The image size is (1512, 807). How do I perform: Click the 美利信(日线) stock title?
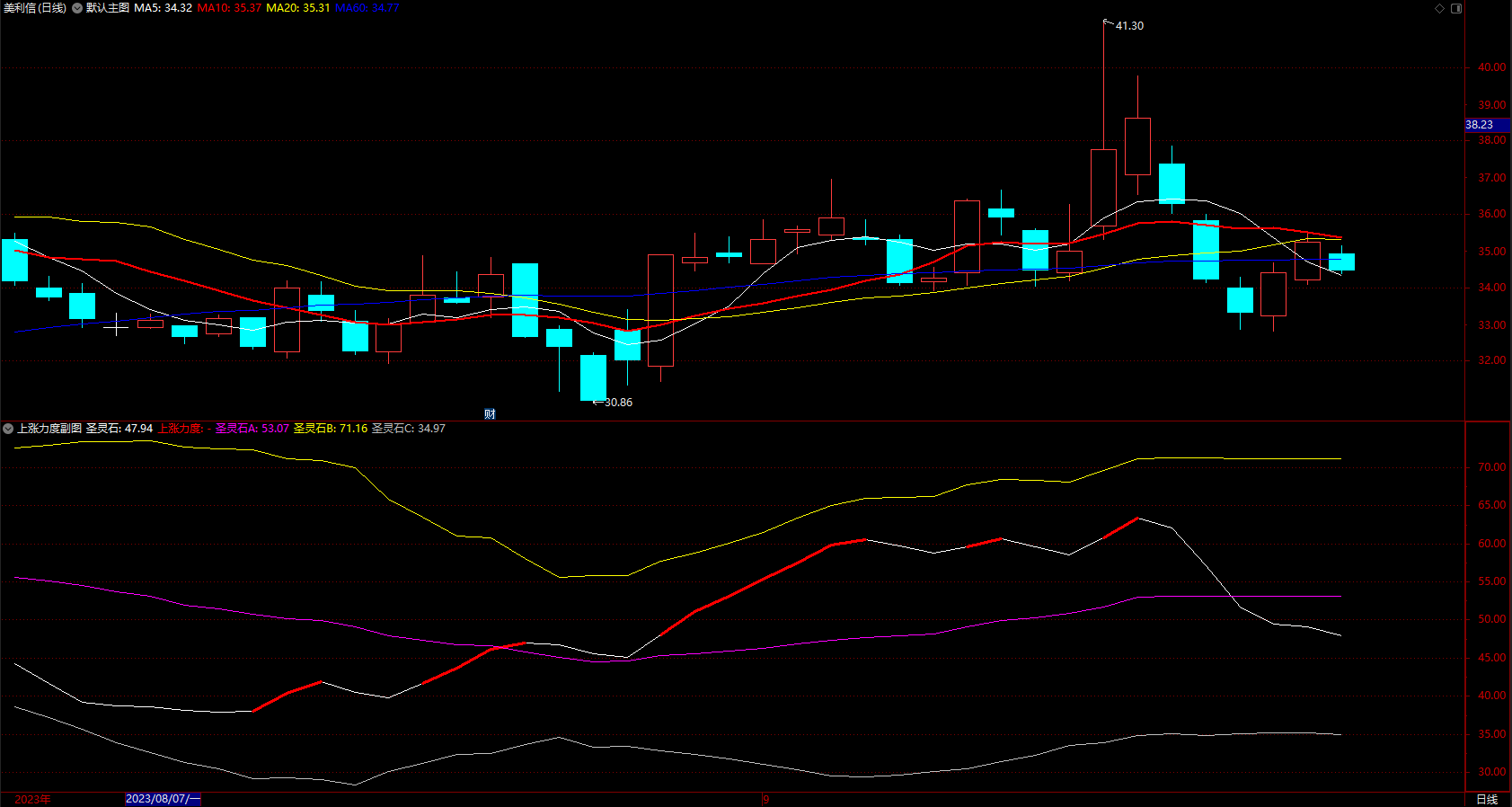coord(35,8)
